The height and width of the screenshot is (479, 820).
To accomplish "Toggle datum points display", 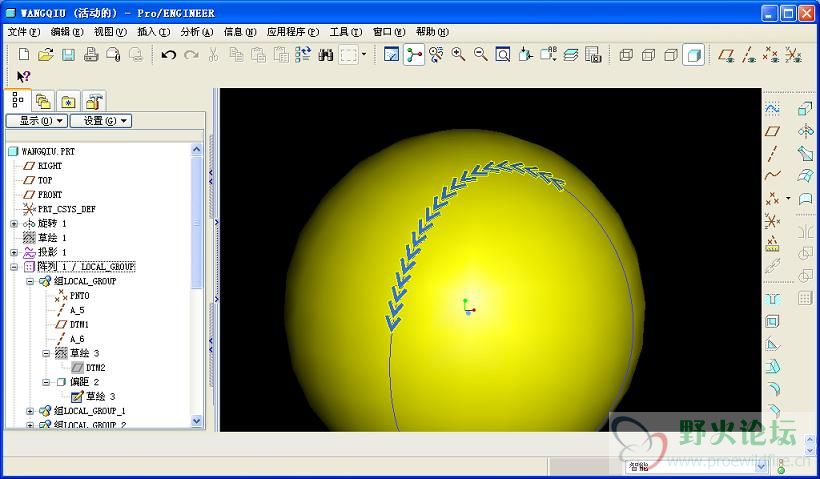I will click(771, 54).
